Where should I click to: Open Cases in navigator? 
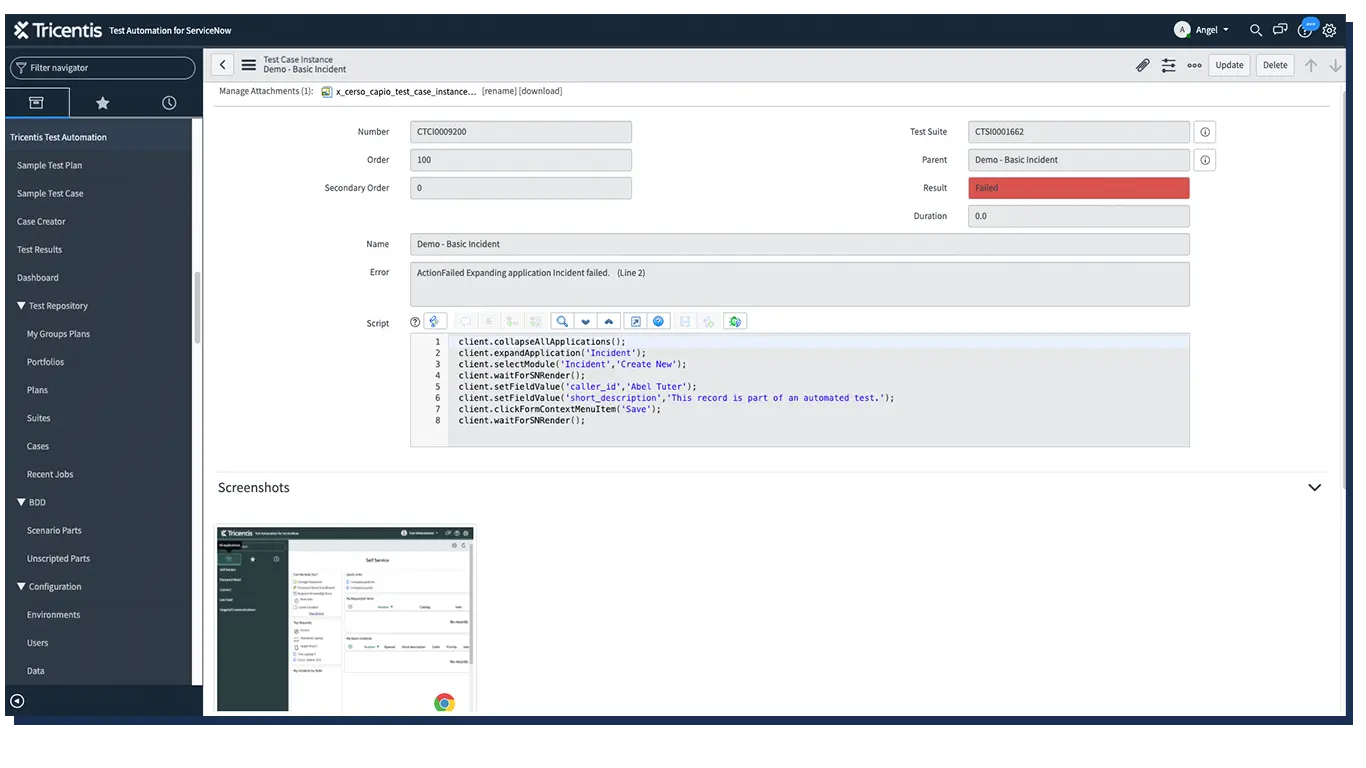(x=38, y=446)
